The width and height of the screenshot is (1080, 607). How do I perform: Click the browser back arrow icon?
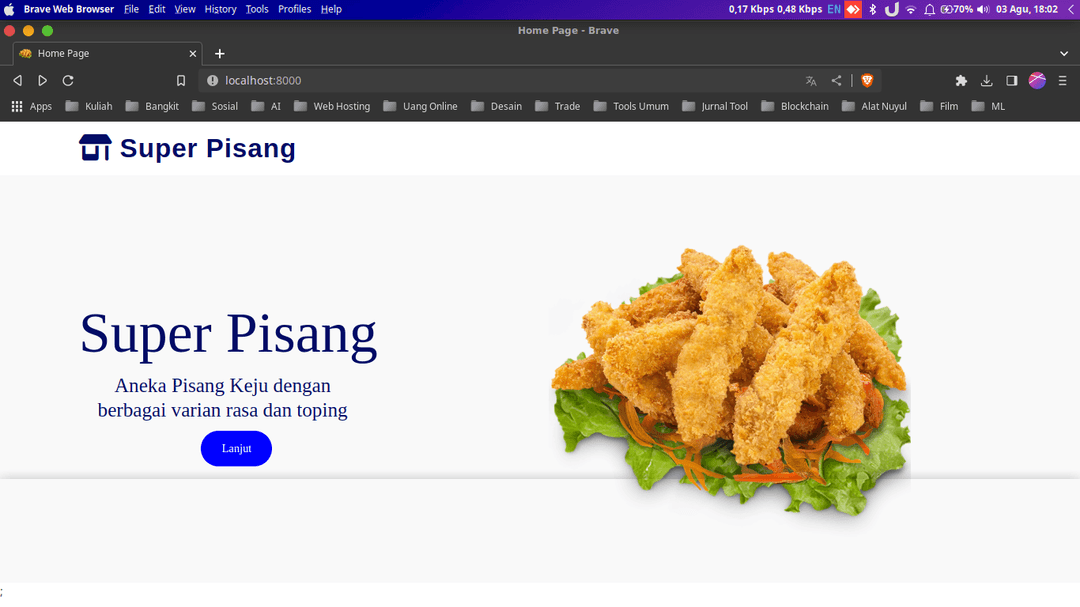coord(17,81)
